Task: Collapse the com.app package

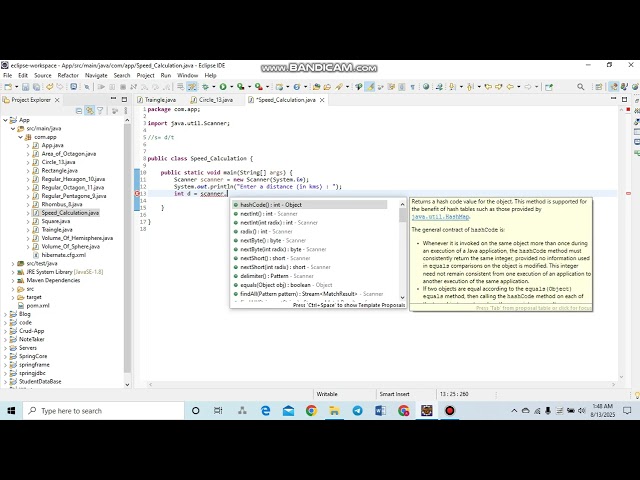Action: coord(20,137)
